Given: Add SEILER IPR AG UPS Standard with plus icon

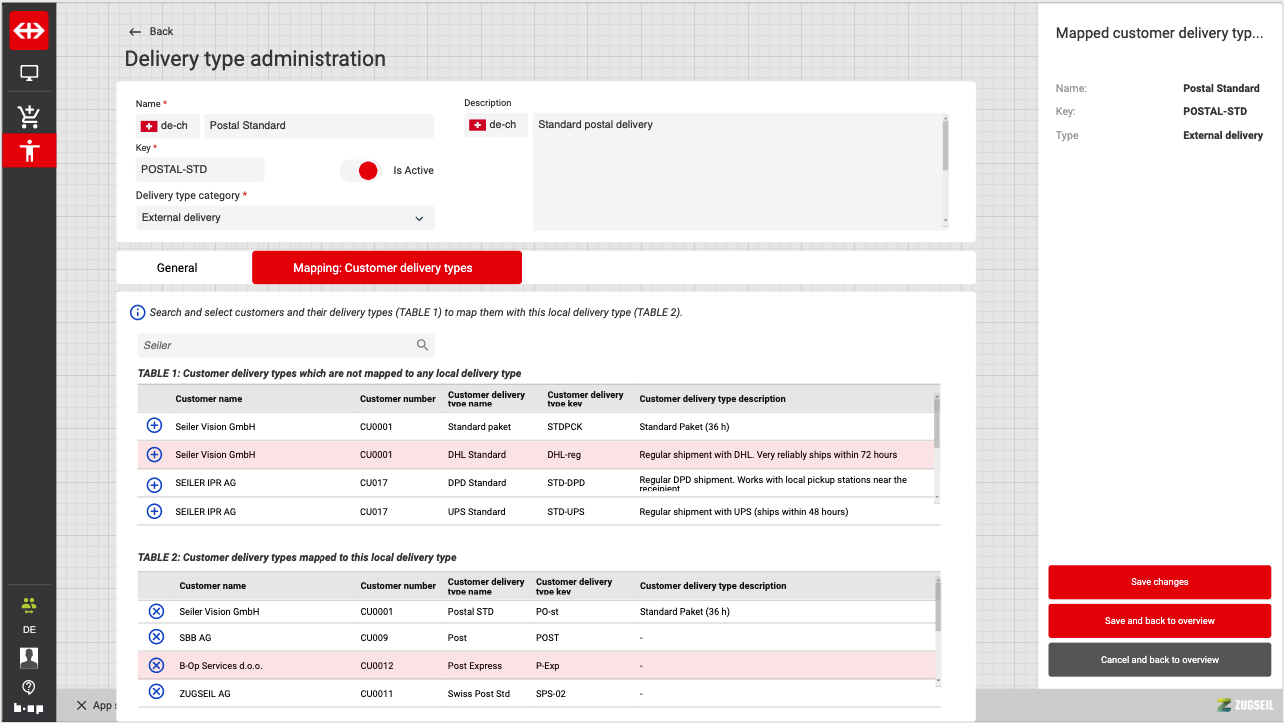Looking at the screenshot, I should (154, 511).
